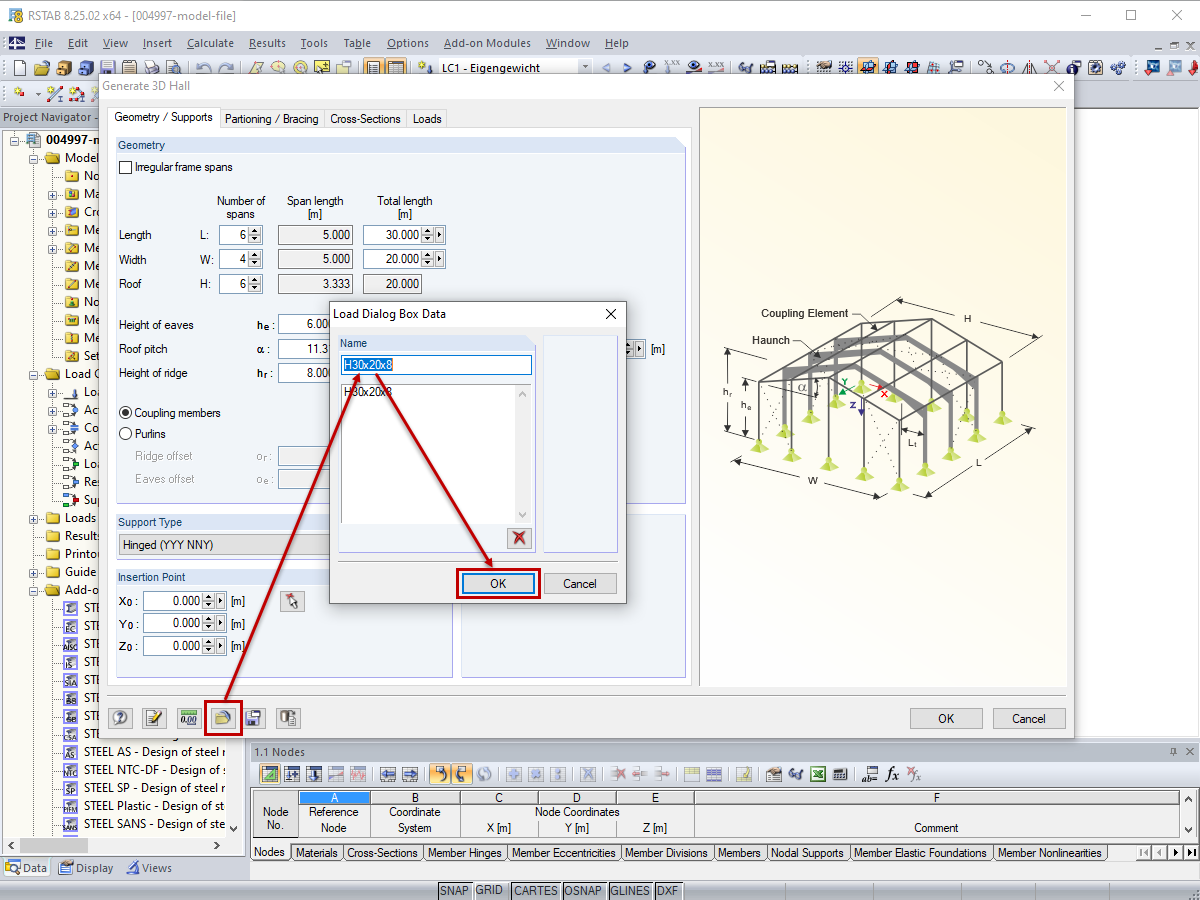1200x900 pixels.
Task: Switch to the Cross-Sections dialog tab
Action: pyautogui.click(x=365, y=118)
